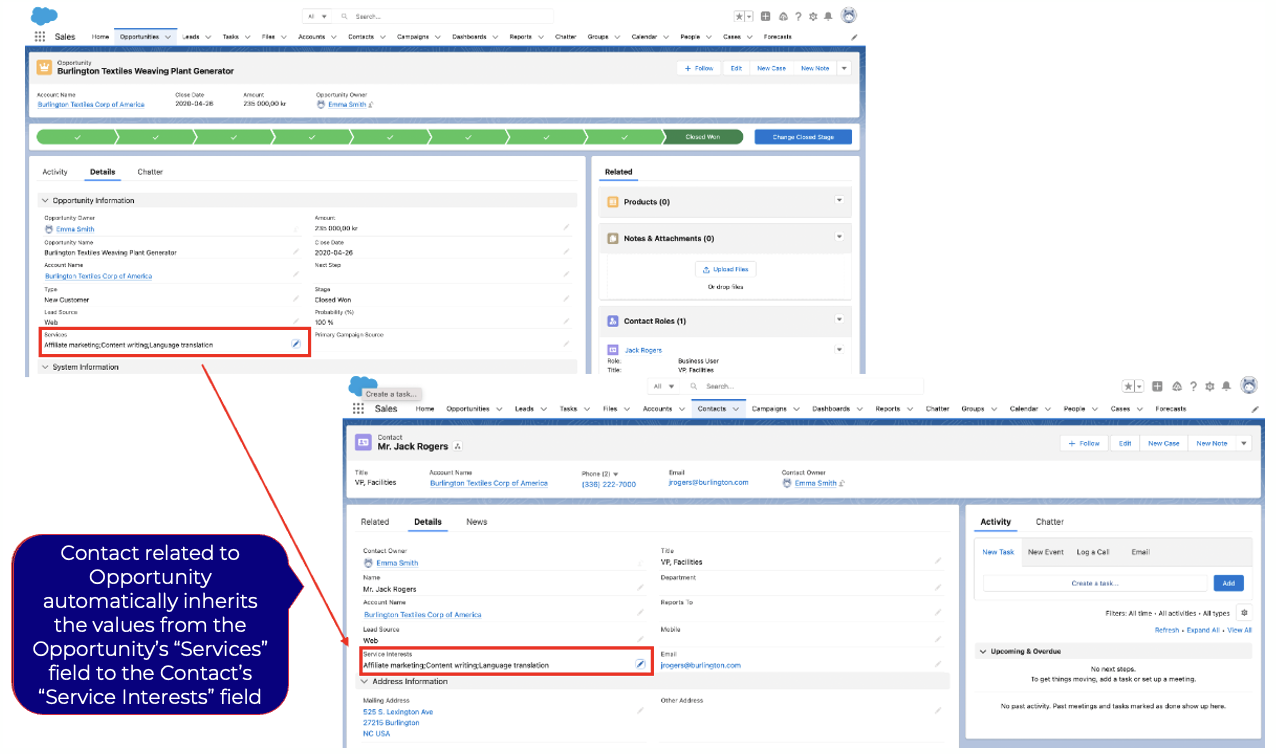
Task: Click the Favorites star icon
Action: pos(739,16)
